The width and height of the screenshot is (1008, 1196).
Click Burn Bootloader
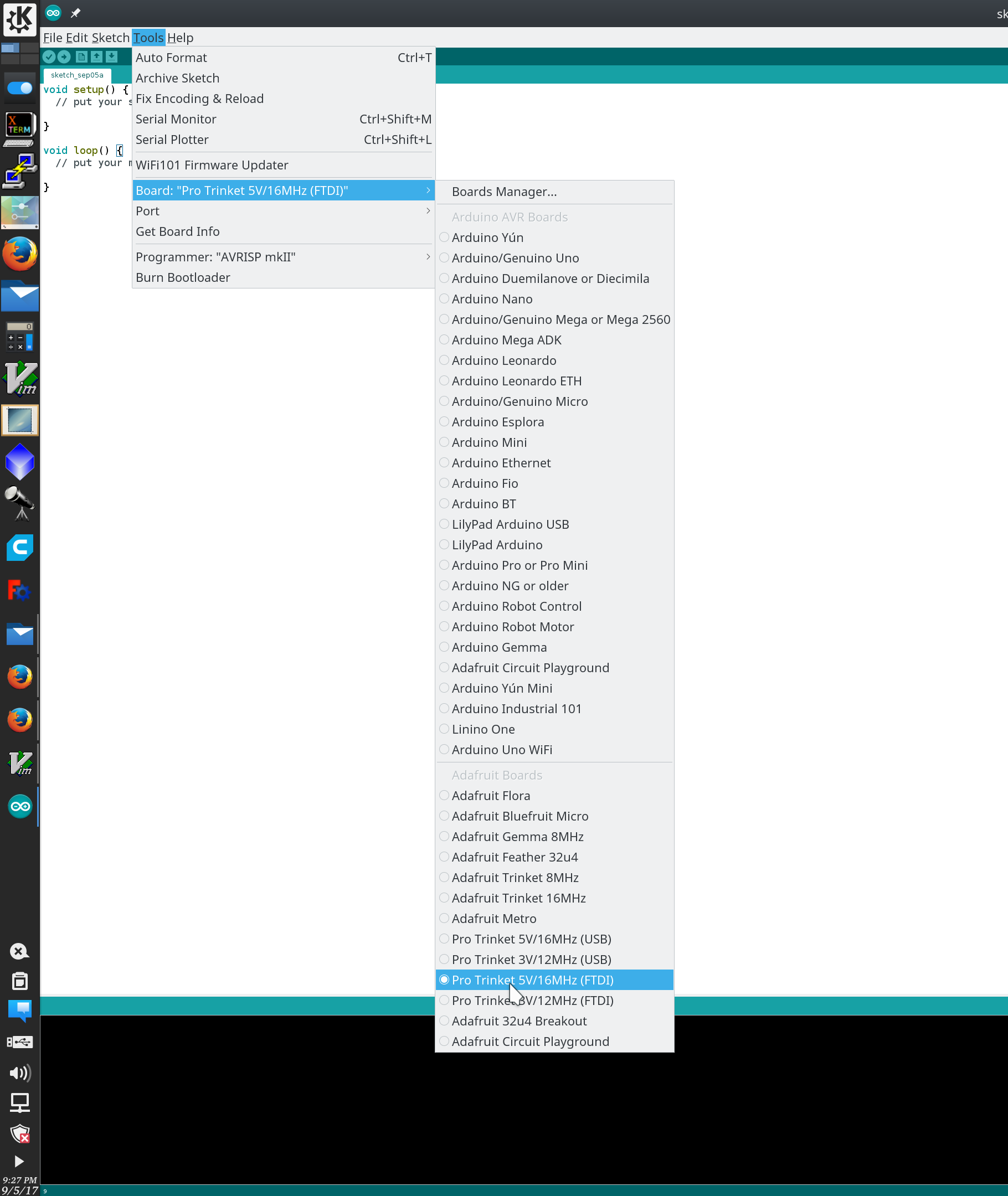[284, 277]
